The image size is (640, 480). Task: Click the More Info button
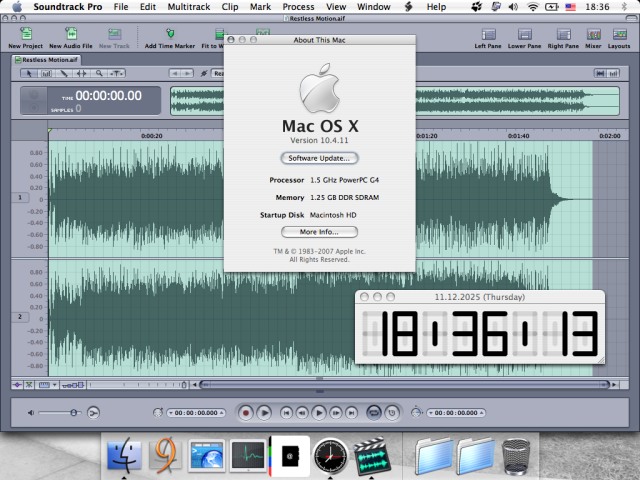point(319,232)
